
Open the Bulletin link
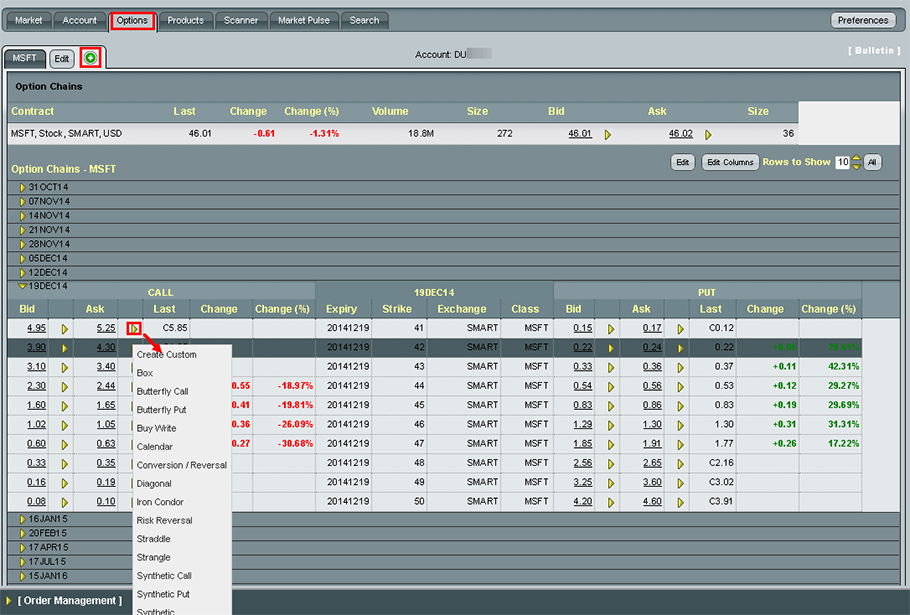[x=874, y=51]
